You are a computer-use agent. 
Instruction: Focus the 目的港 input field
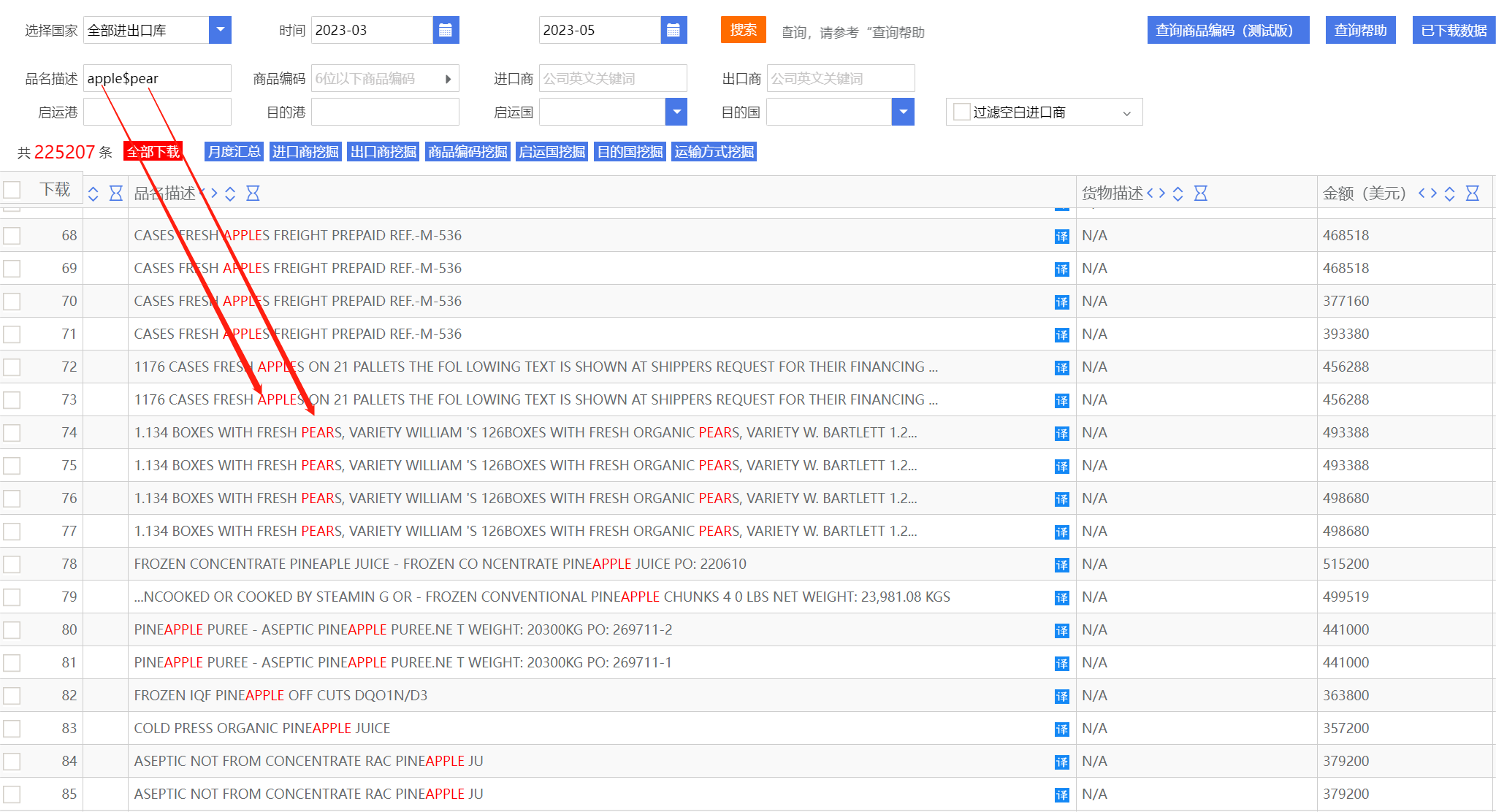pyautogui.click(x=385, y=112)
